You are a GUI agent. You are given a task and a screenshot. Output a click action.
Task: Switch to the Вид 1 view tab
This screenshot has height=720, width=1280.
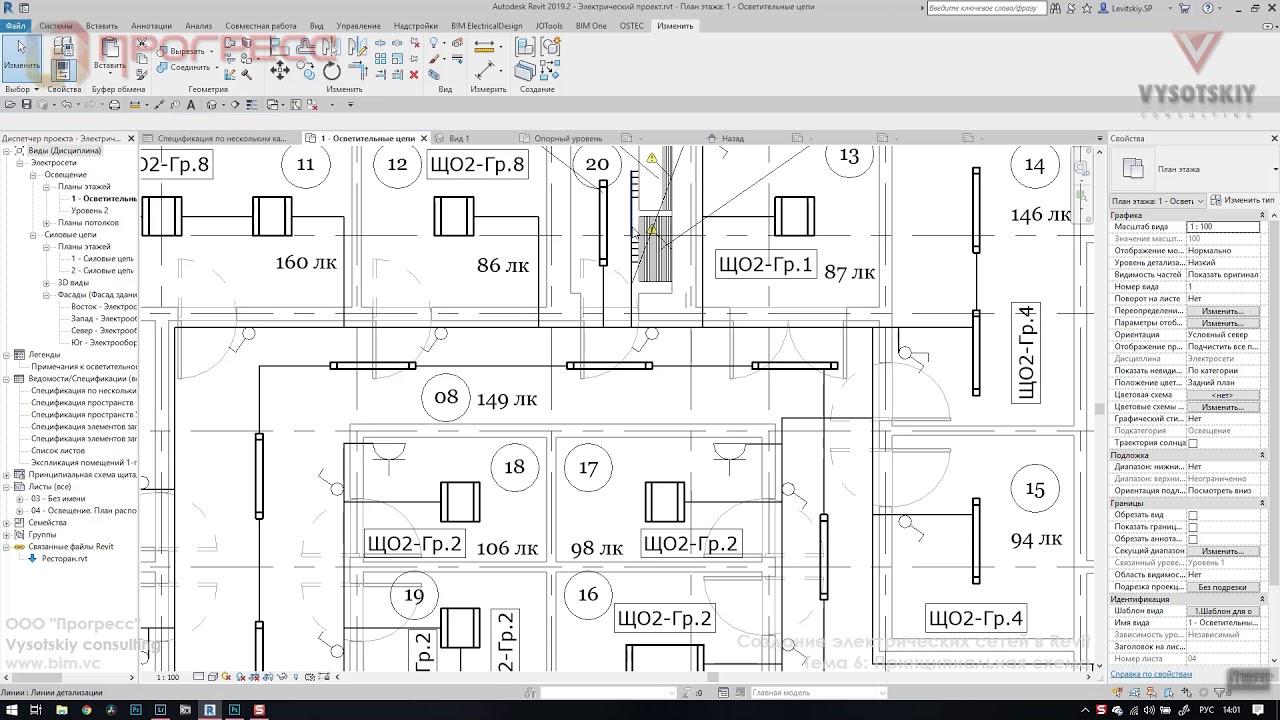[x=459, y=138]
